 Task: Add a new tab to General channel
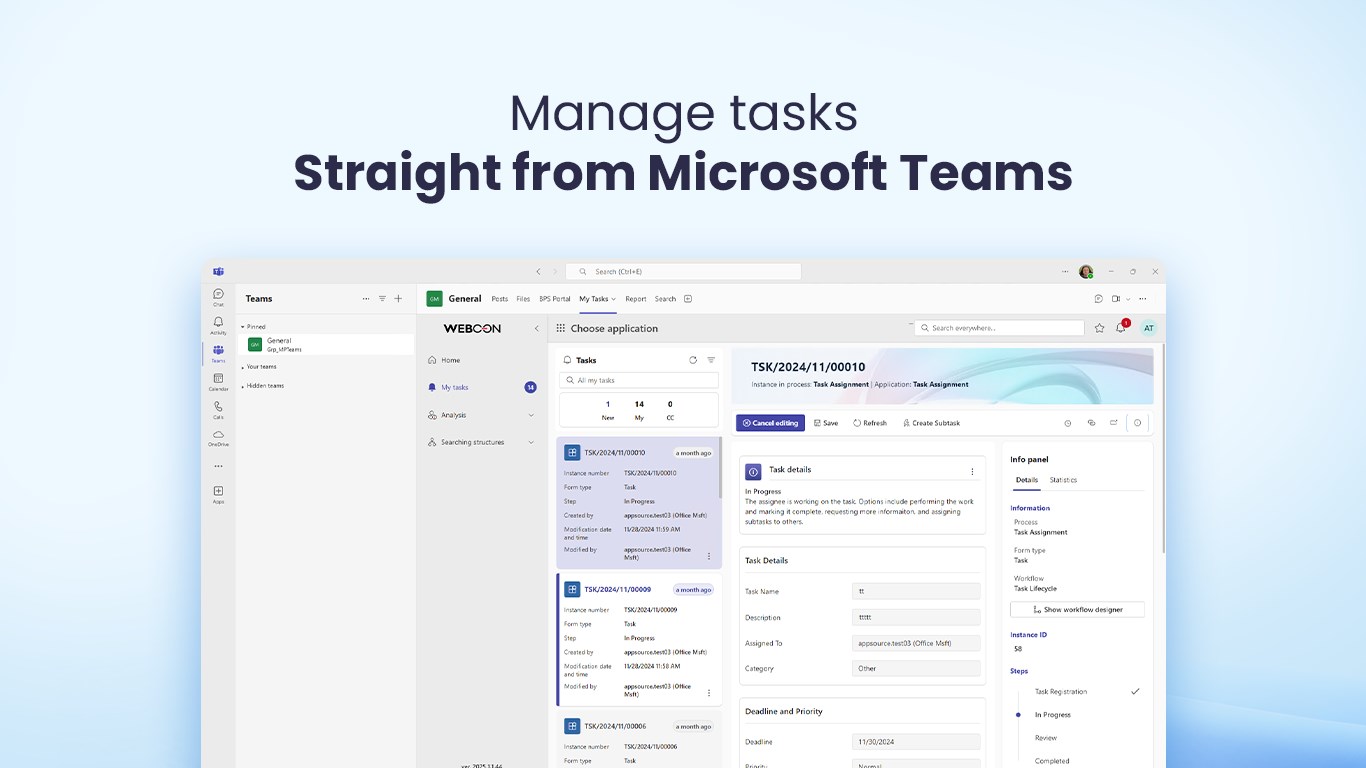tap(688, 298)
